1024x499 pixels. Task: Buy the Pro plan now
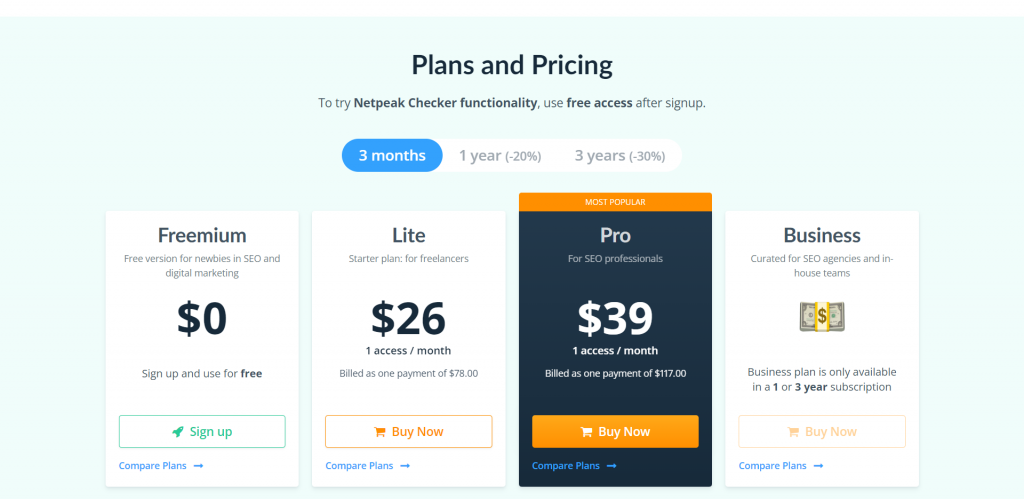point(615,432)
